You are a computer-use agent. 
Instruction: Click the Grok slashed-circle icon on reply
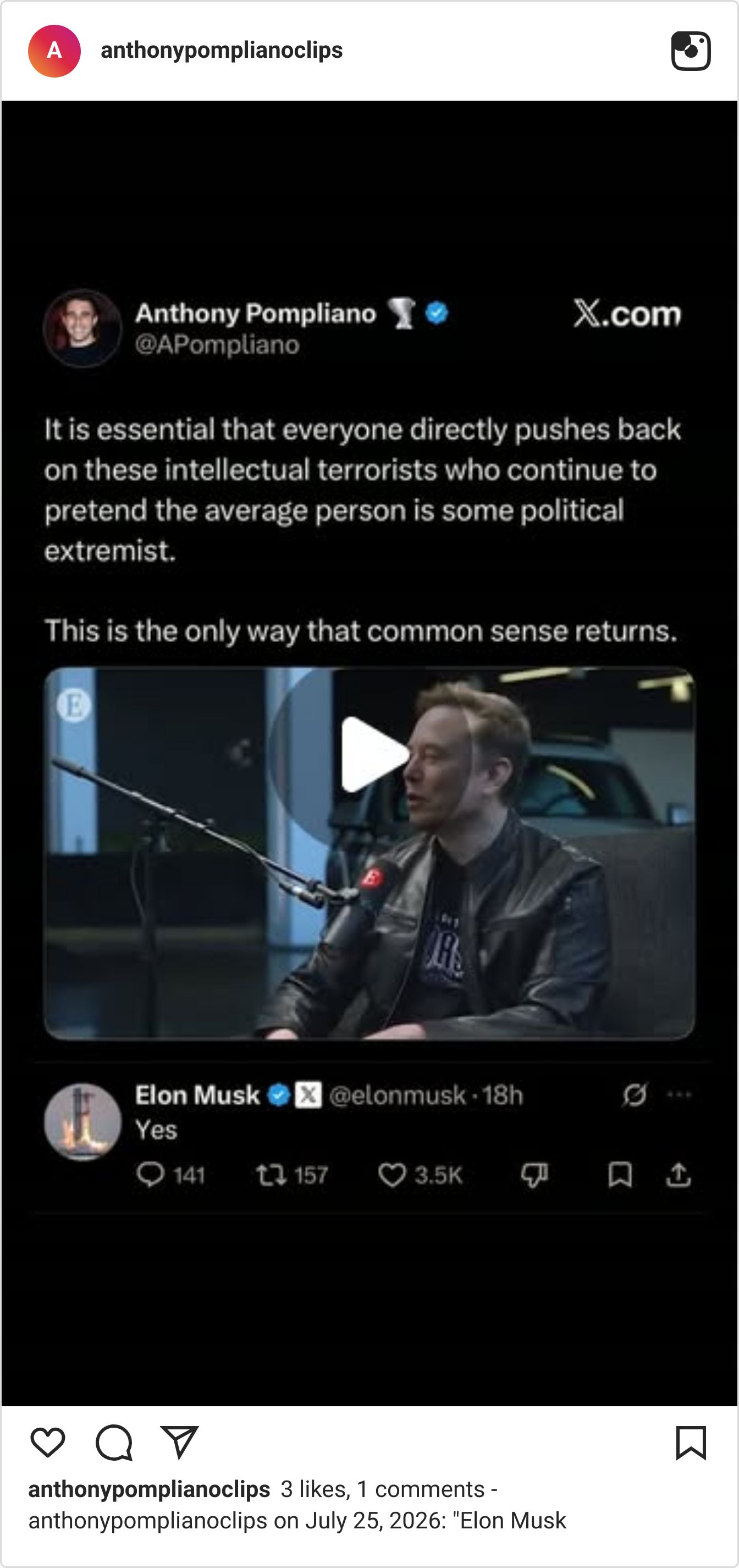tap(635, 1094)
